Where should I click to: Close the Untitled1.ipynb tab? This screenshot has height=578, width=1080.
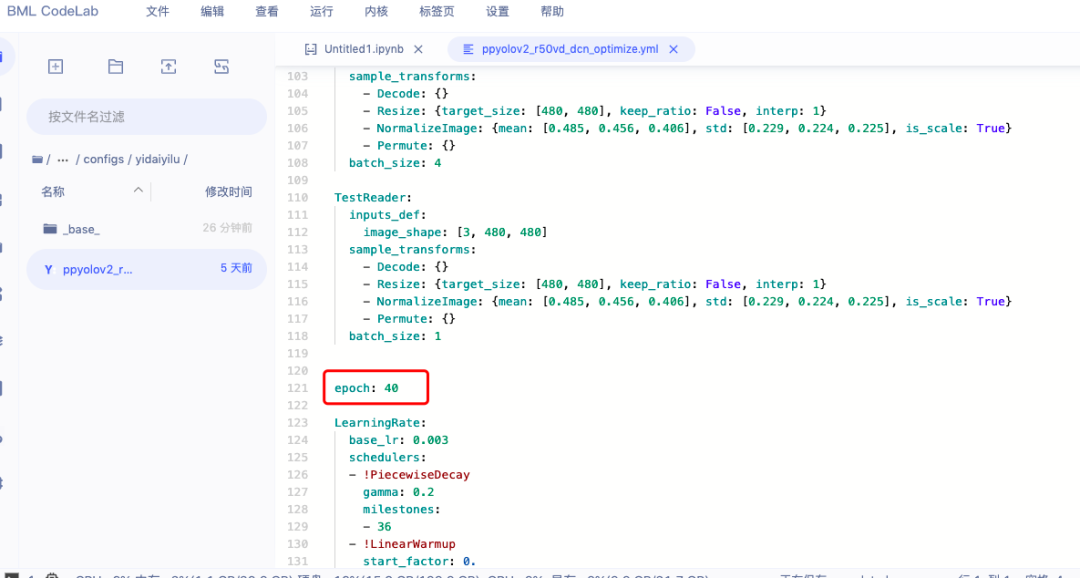tap(418, 50)
